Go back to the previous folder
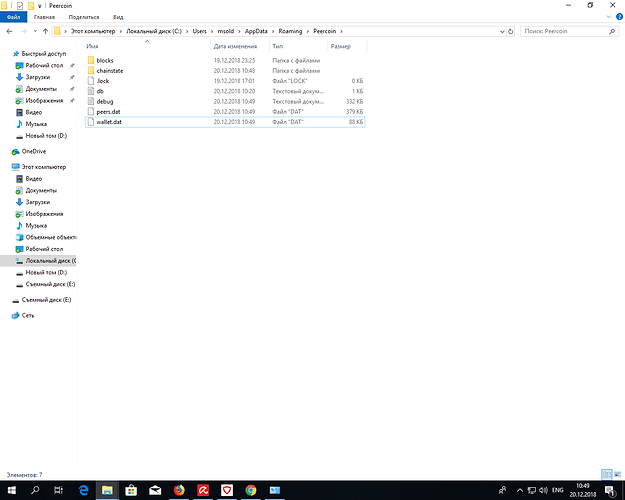 pyautogui.click(x=10, y=31)
